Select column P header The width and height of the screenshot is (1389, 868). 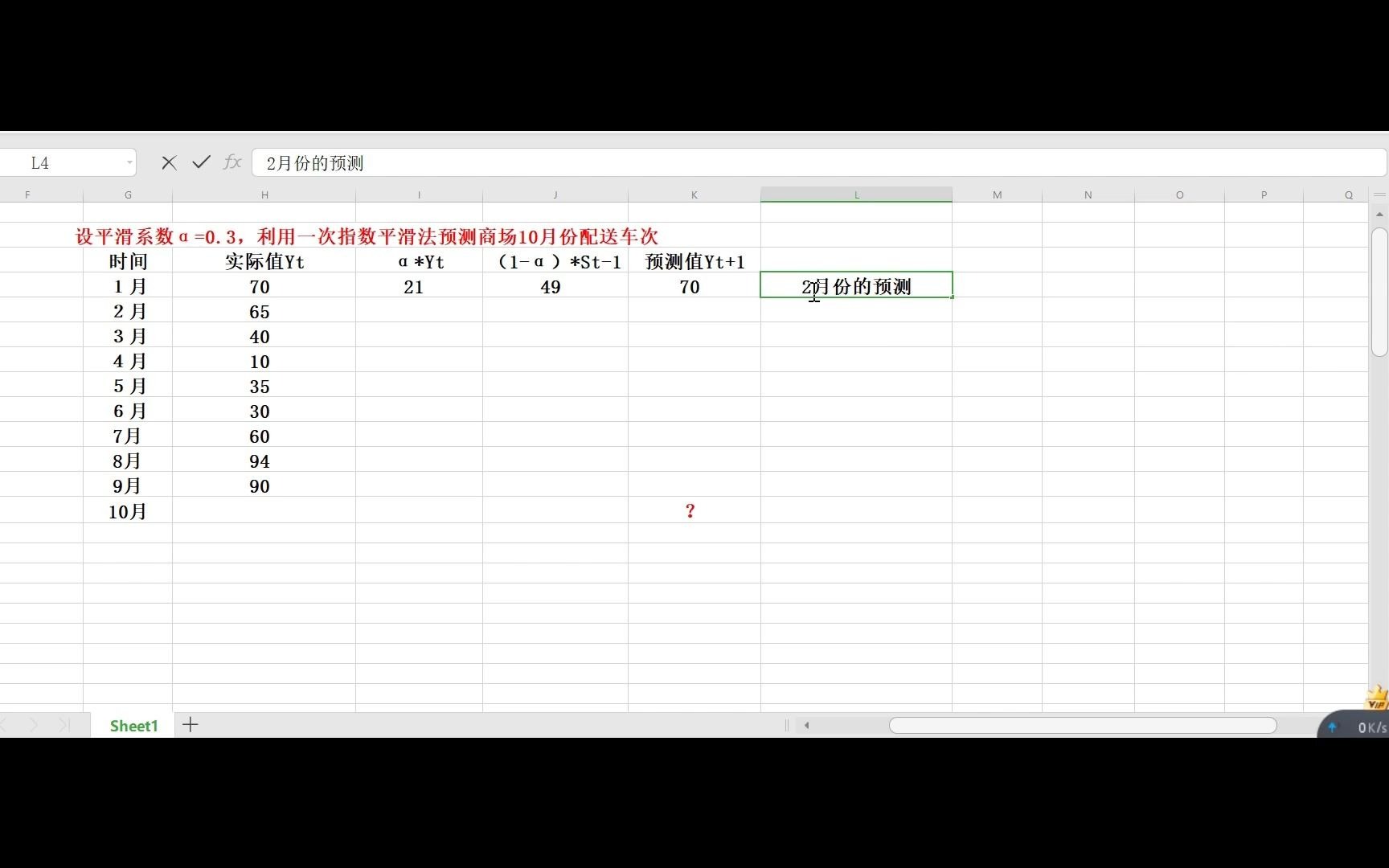[1264, 194]
